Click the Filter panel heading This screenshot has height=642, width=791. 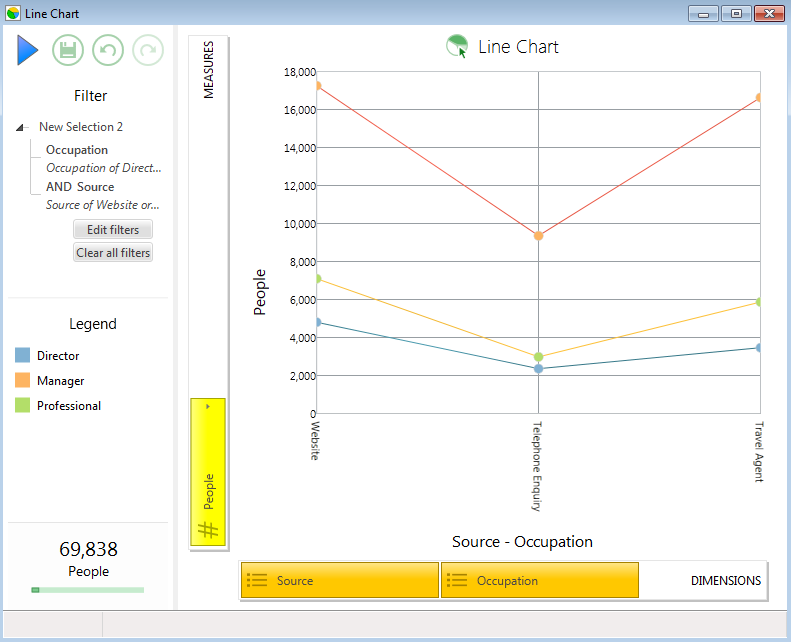click(x=90, y=96)
